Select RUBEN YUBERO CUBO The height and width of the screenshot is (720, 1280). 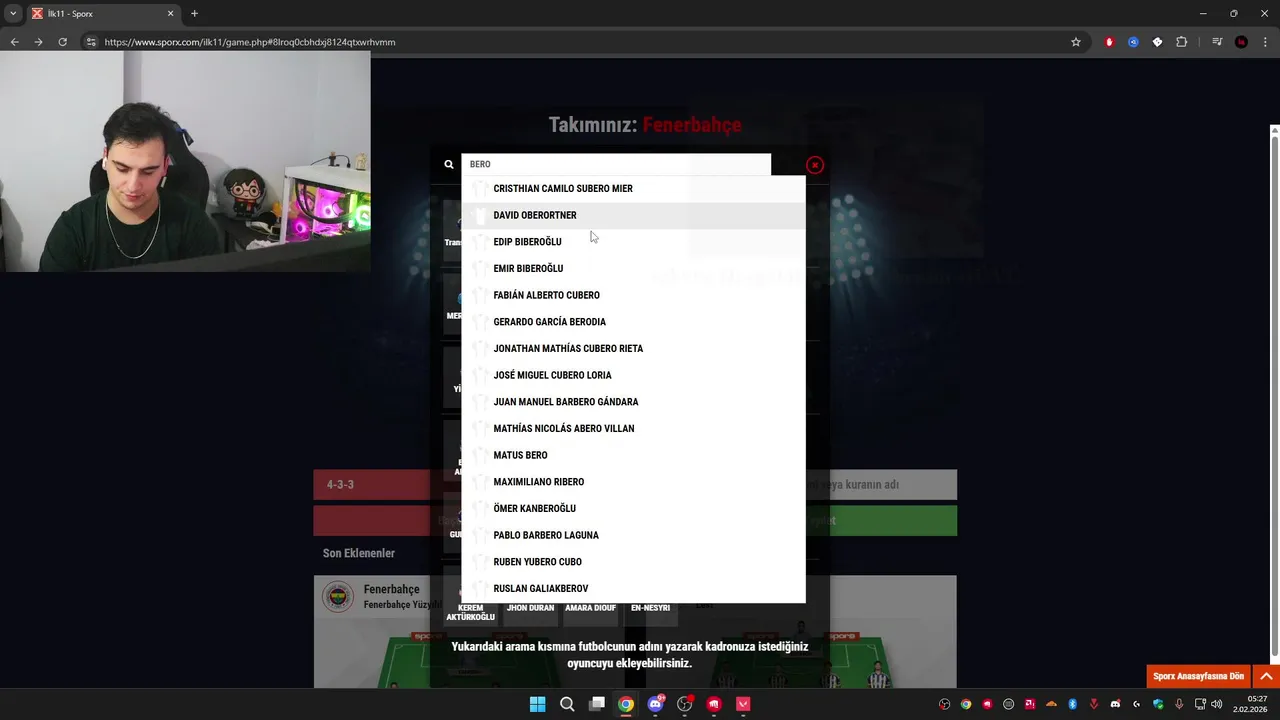tap(634, 562)
